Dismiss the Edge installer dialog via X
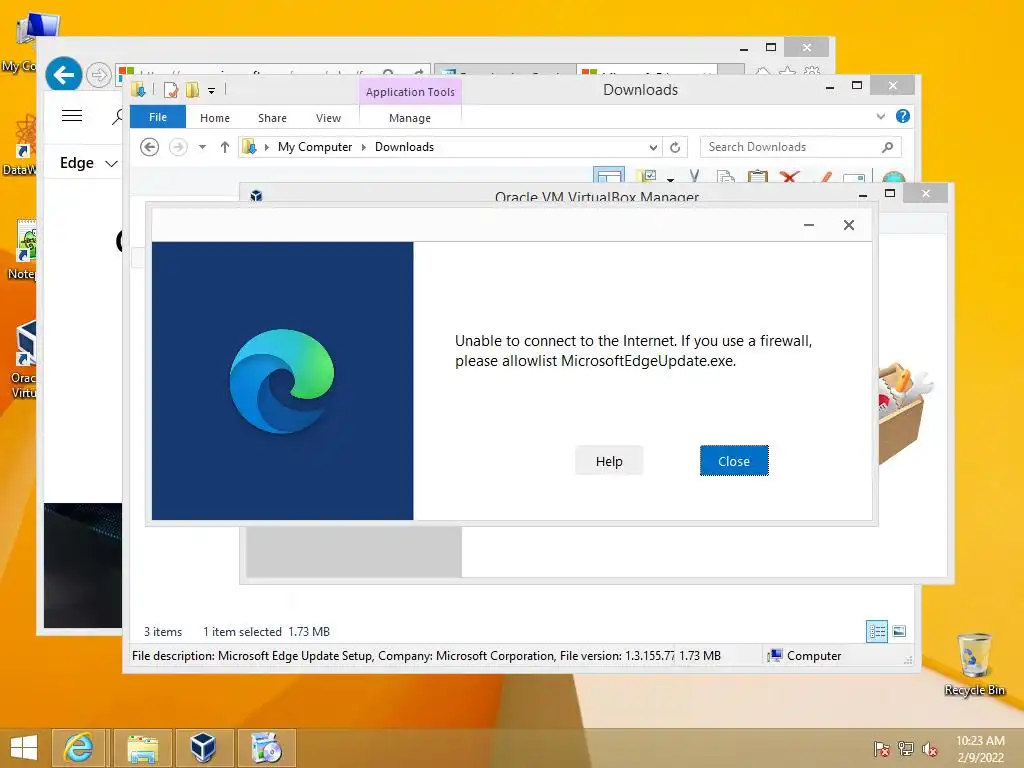1024x768 pixels. (x=848, y=225)
